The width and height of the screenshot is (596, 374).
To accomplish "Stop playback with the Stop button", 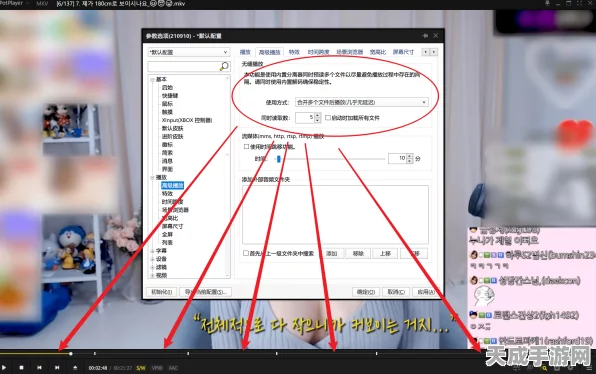I will [x=21, y=368].
